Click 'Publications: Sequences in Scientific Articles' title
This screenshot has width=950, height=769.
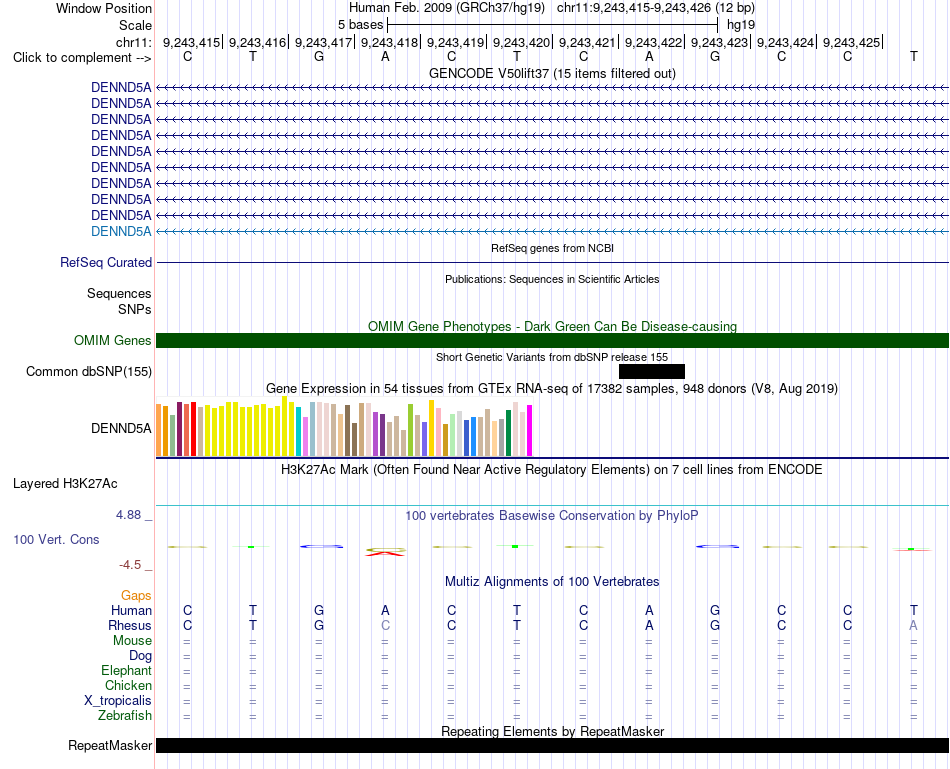553,279
